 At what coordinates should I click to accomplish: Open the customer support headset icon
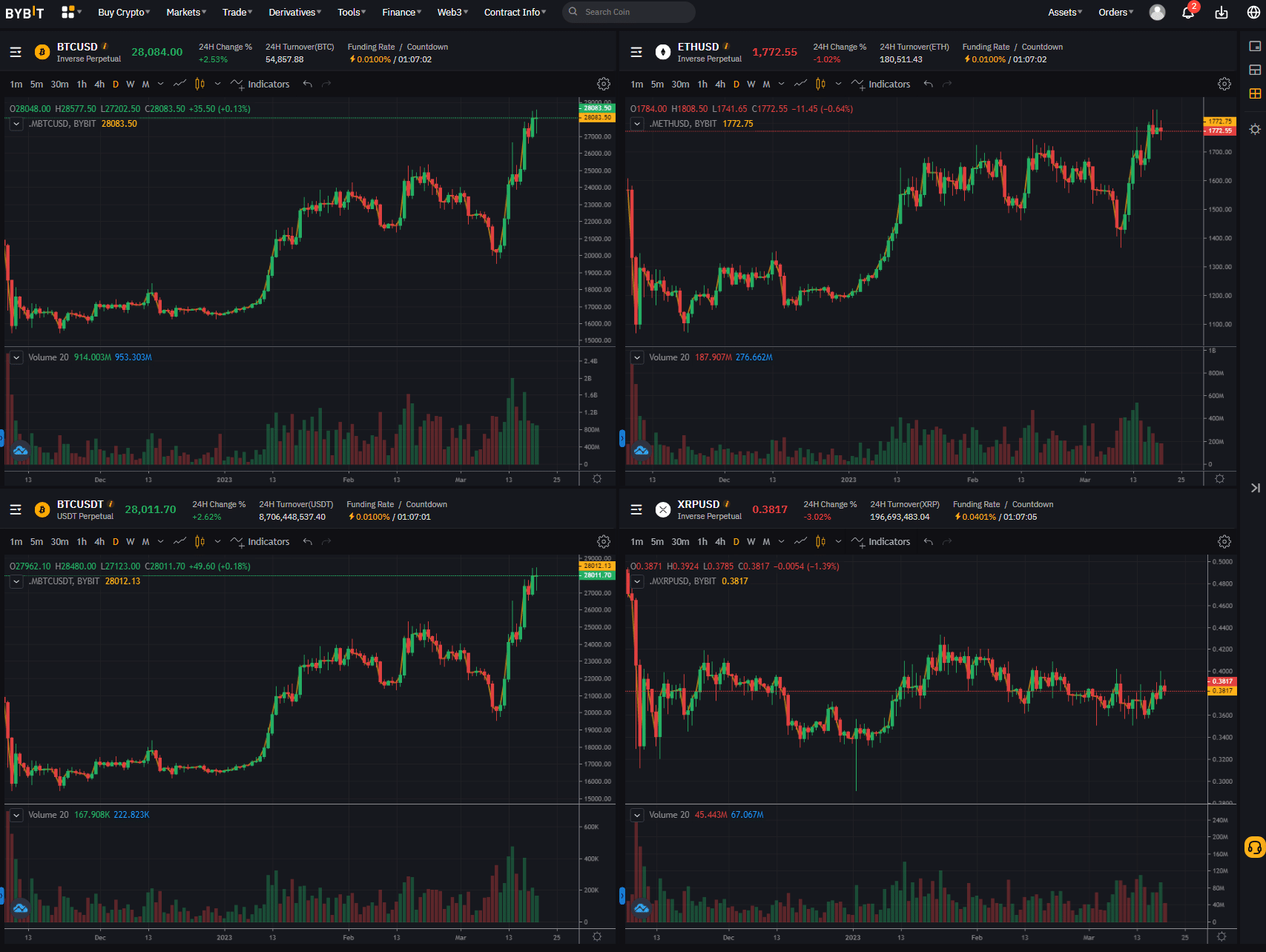(x=1255, y=847)
